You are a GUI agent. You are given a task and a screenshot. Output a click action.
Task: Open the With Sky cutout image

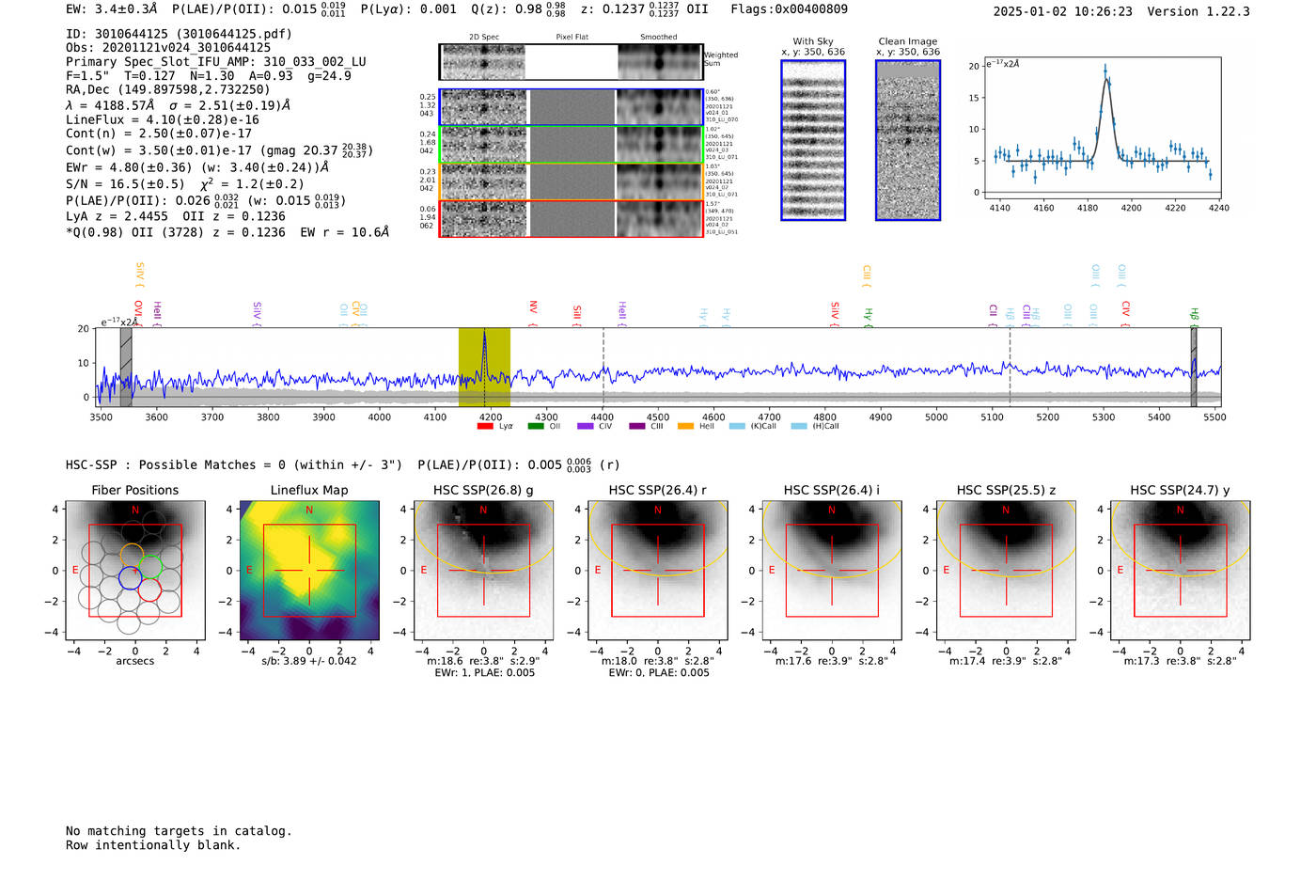coord(813,140)
